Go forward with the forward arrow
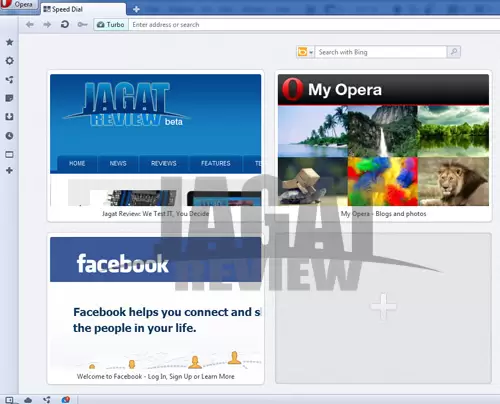 [47, 24]
